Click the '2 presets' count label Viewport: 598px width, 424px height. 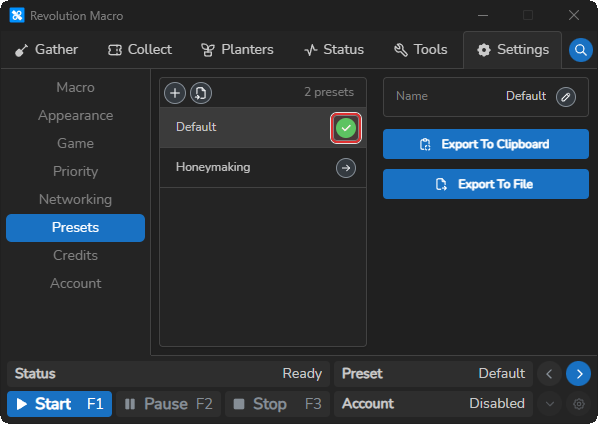tap(329, 92)
